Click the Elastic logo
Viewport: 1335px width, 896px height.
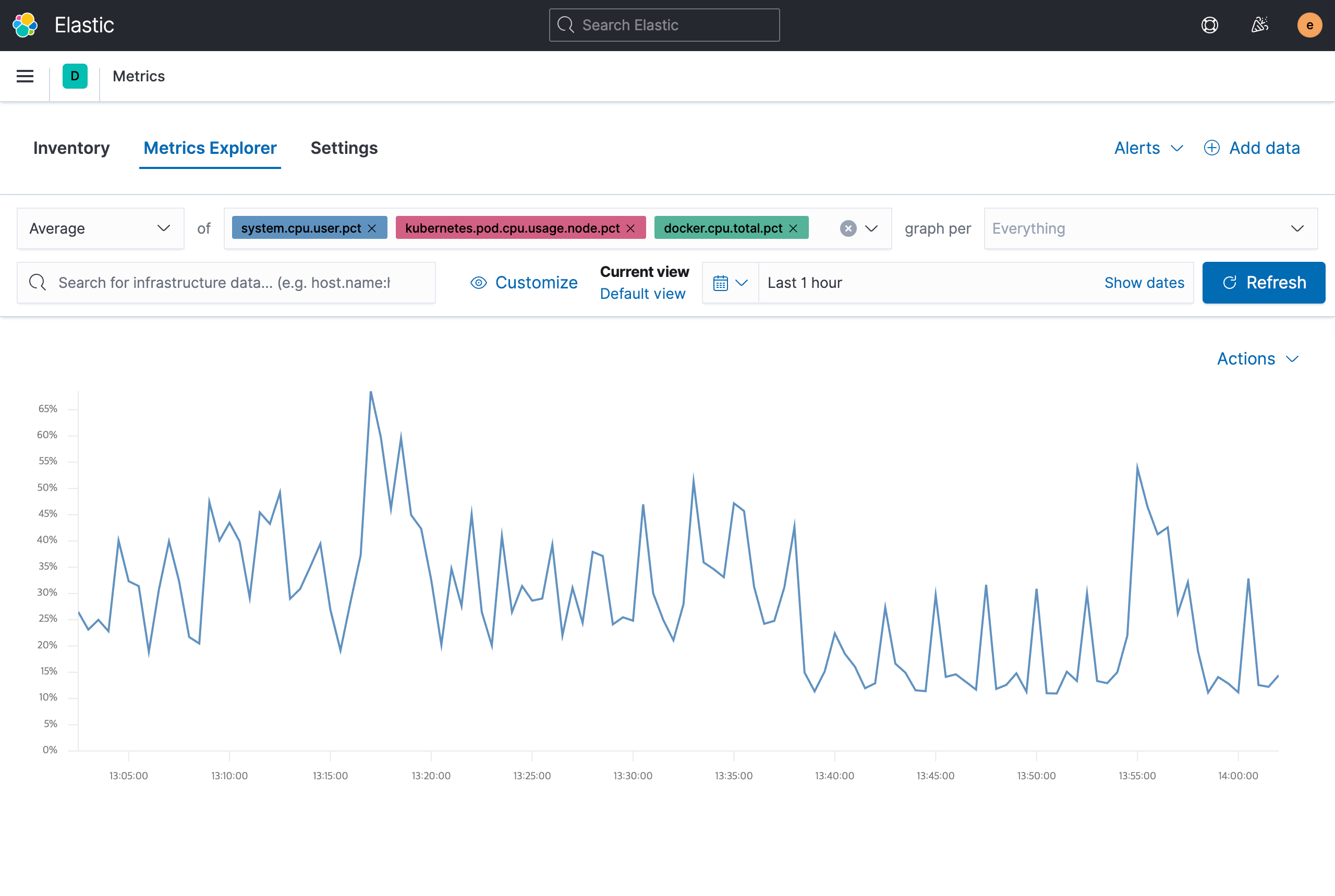tap(25, 25)
